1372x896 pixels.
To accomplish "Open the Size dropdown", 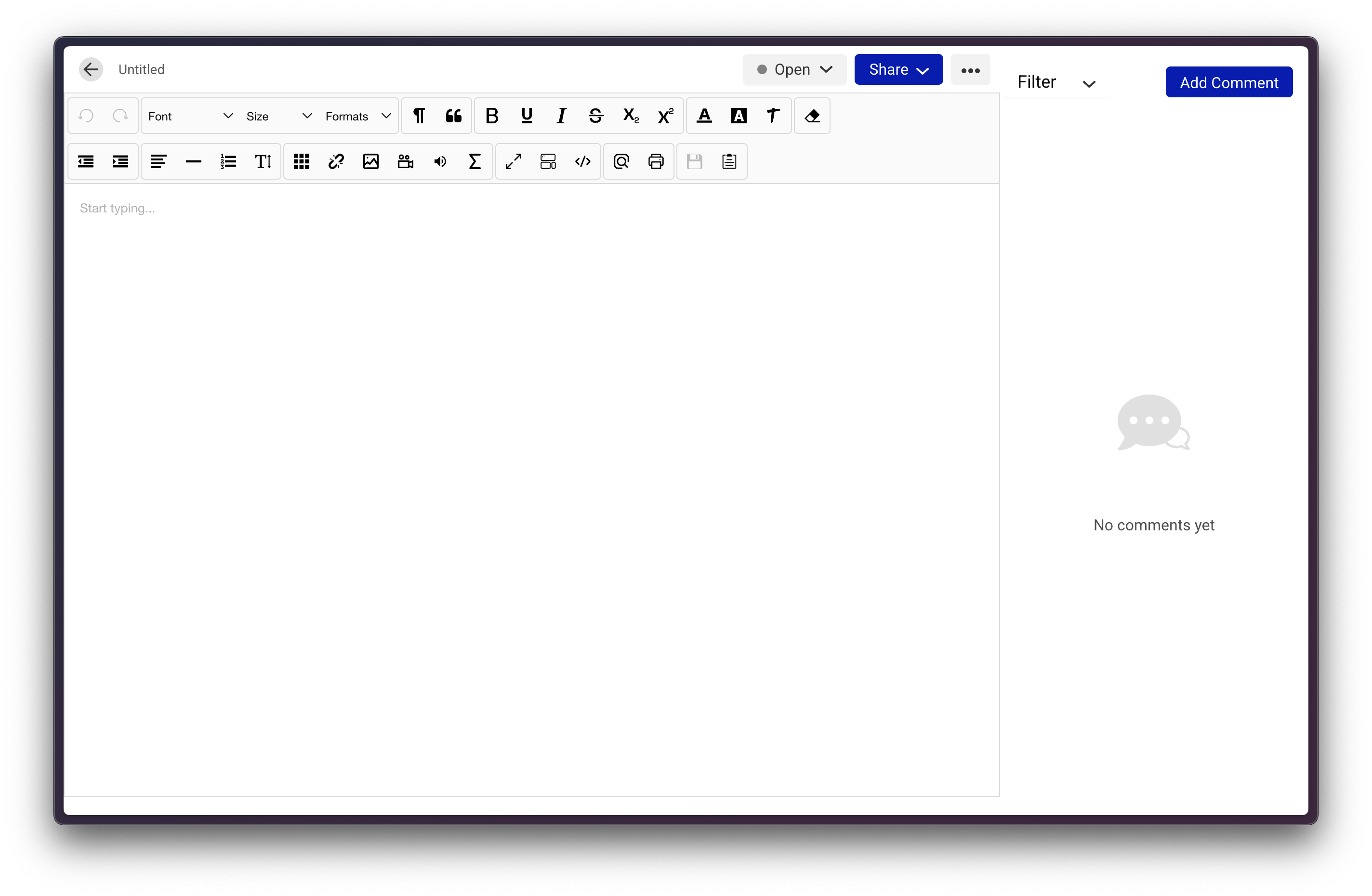I will 279,116.
